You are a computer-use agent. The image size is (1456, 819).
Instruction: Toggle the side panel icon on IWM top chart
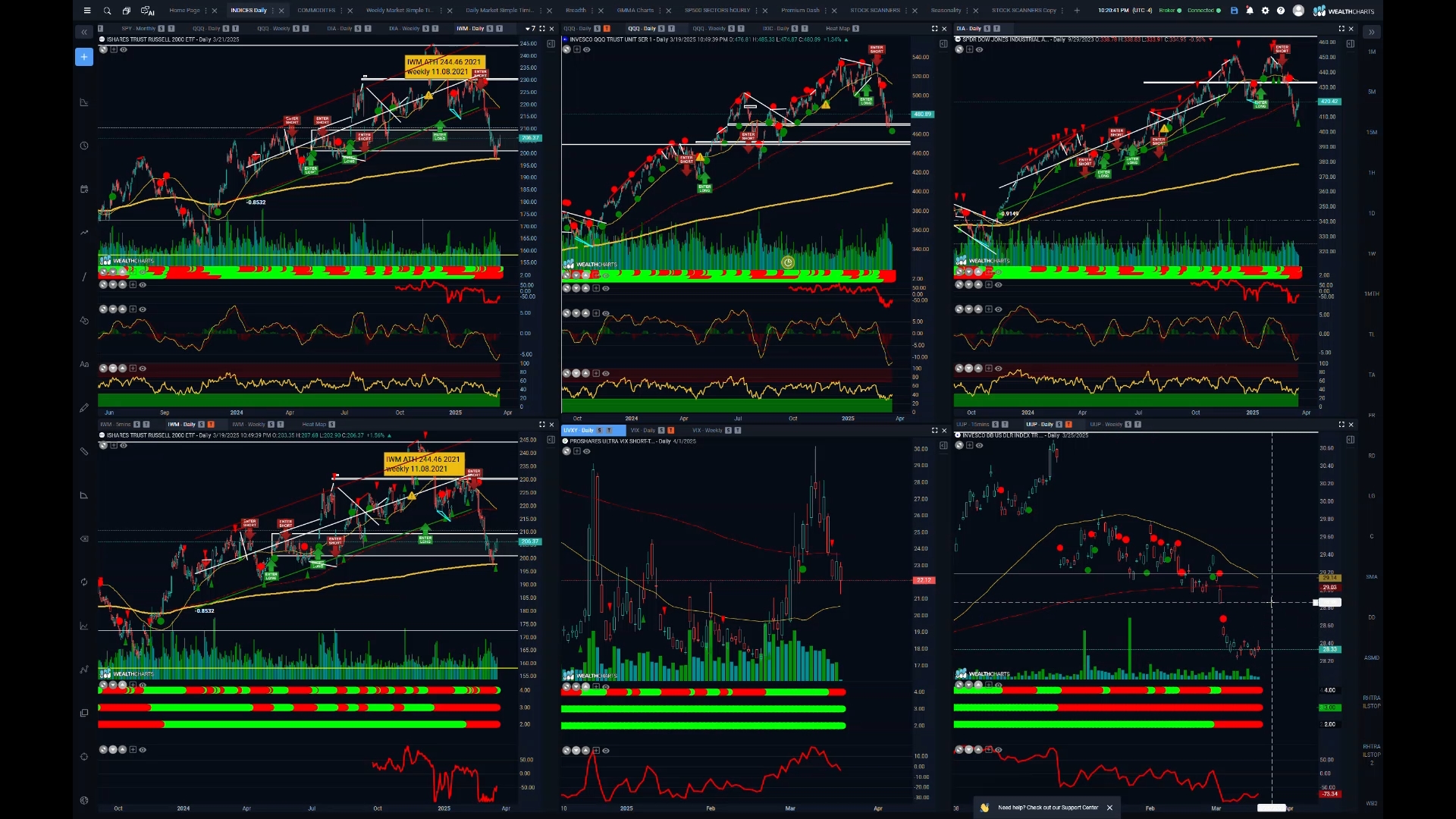click(551, 44)
